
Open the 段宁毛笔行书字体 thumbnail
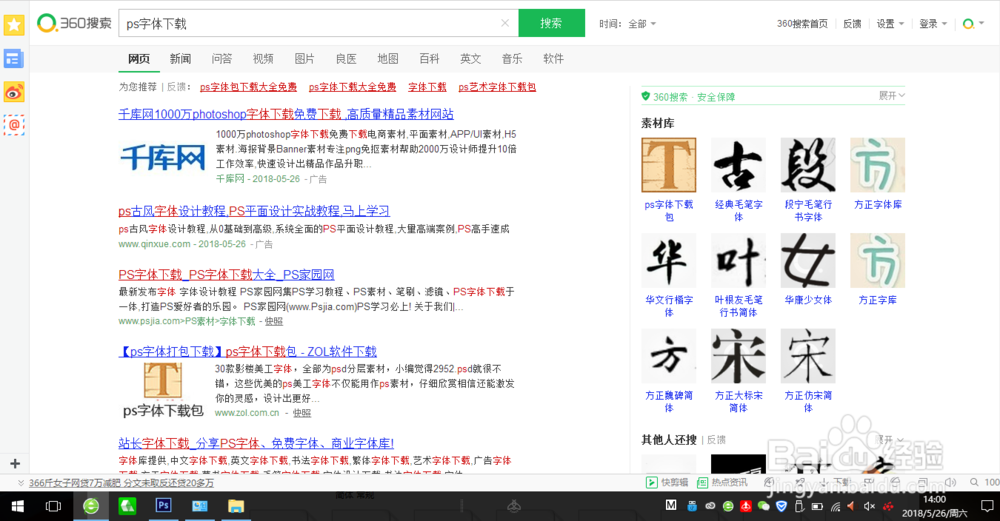click(807, 165)
